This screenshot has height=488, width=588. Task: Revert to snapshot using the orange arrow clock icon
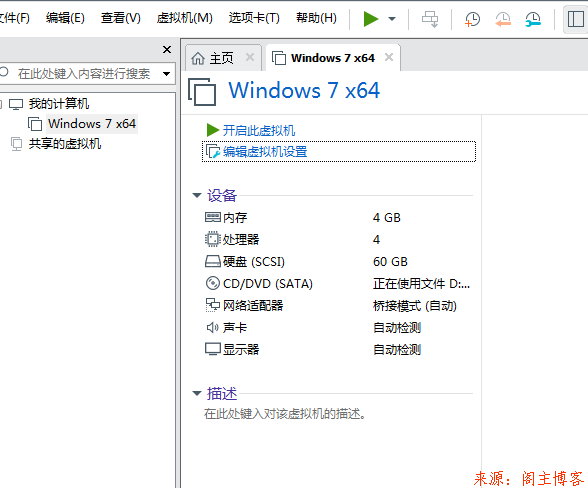(x=503, y=19)
